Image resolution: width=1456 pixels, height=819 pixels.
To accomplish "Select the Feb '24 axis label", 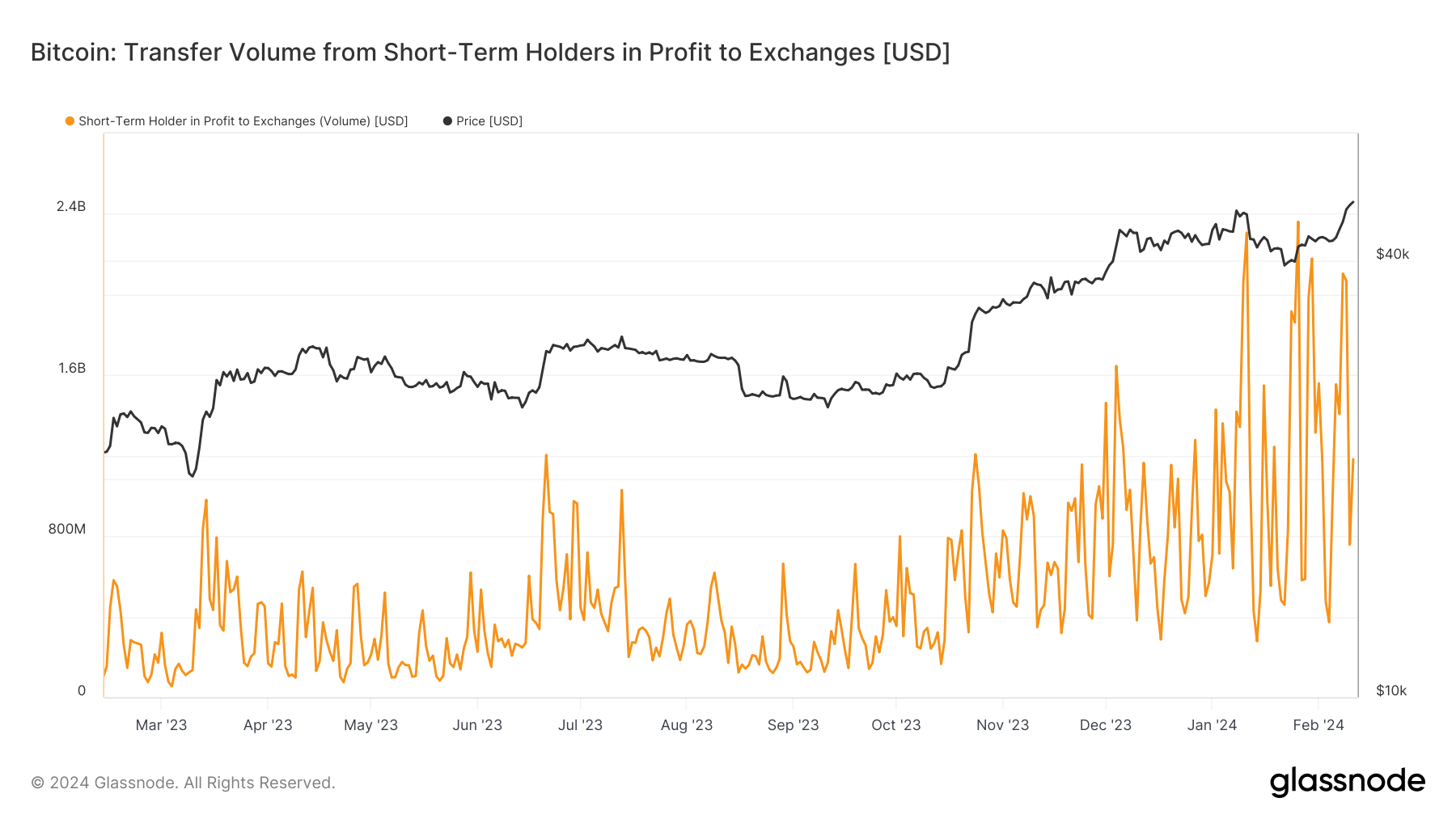I will pos(1318,725).
